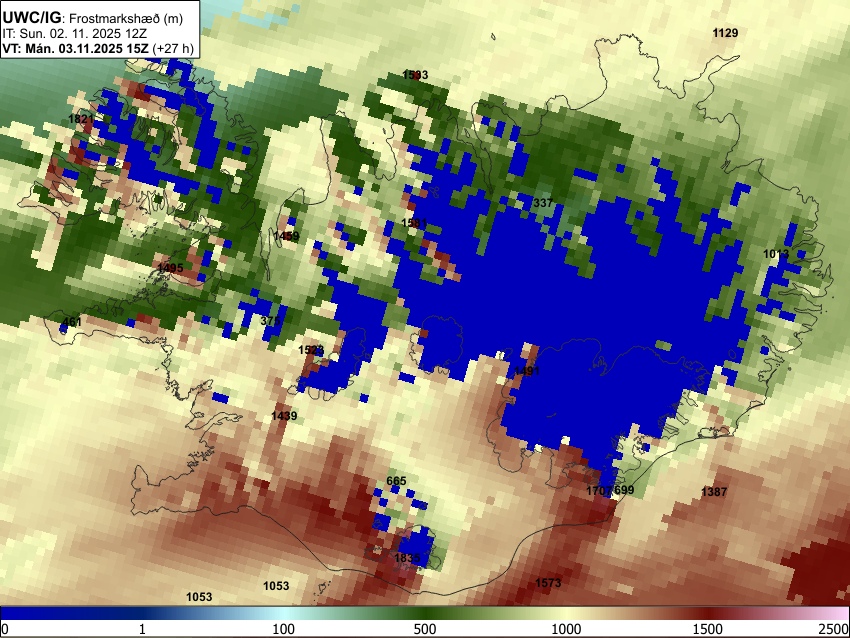
Task: Click the map value label 1581
Action: click(414, 223)
